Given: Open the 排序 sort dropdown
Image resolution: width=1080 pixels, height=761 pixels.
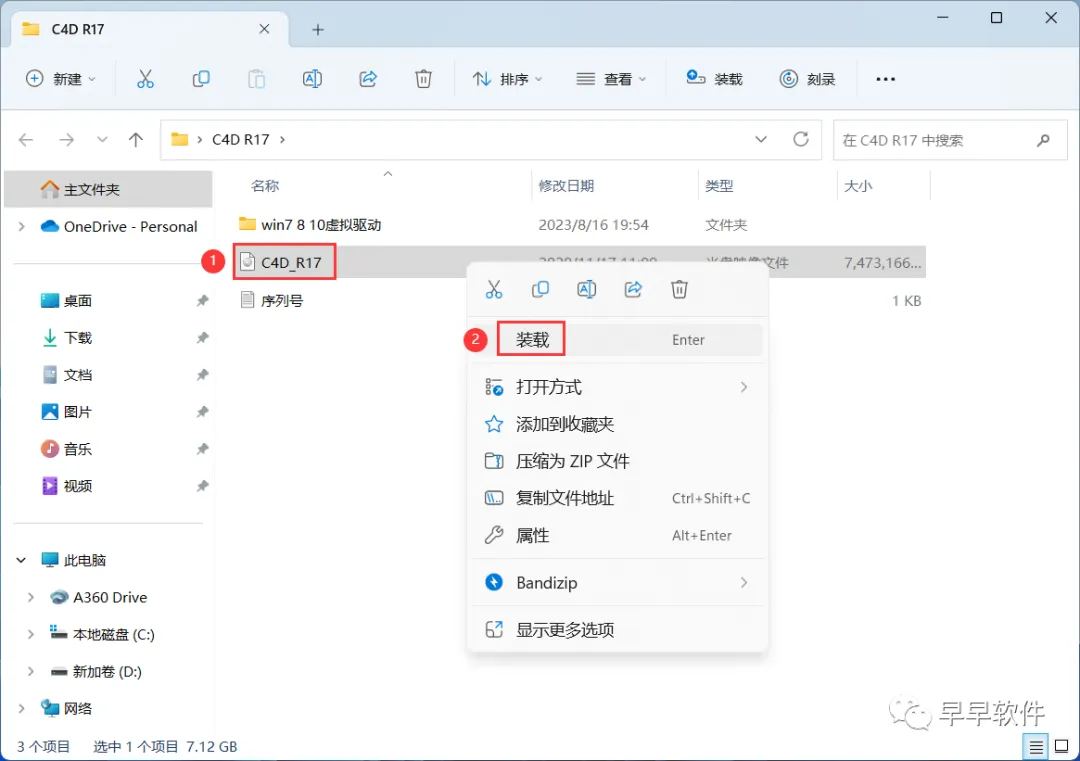Looking at the screenshot, I should (508, 79).
